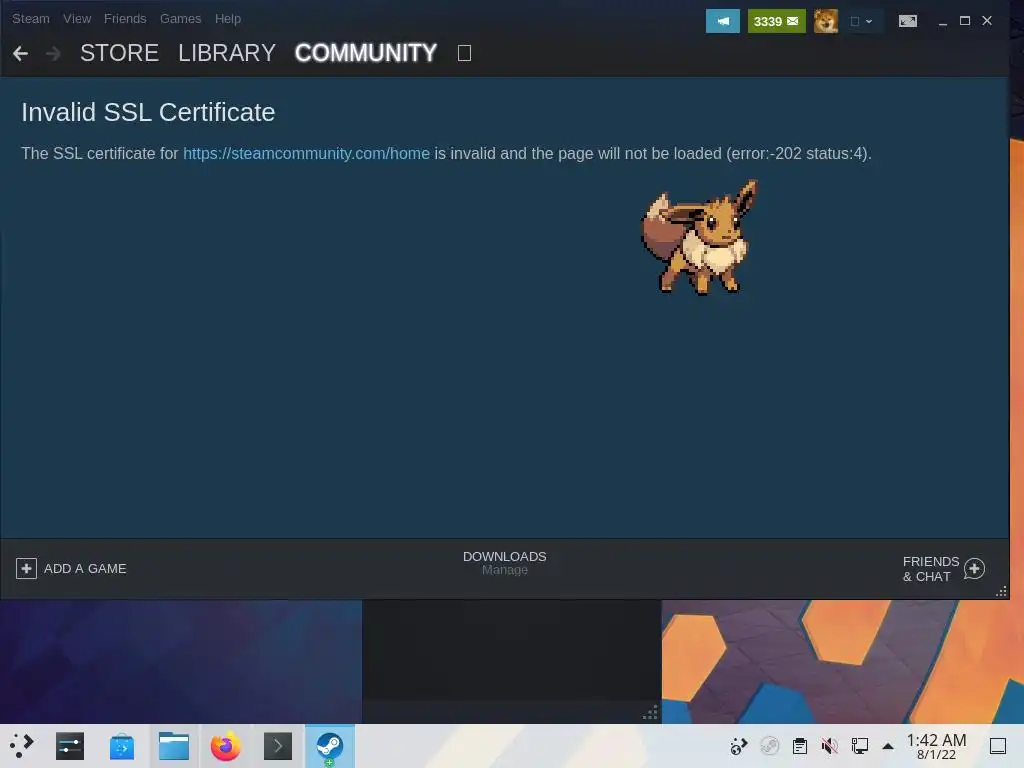Screen dimensions: 1024x768
Task: Navigate forward with the right arrow
Action: point(54,54)
